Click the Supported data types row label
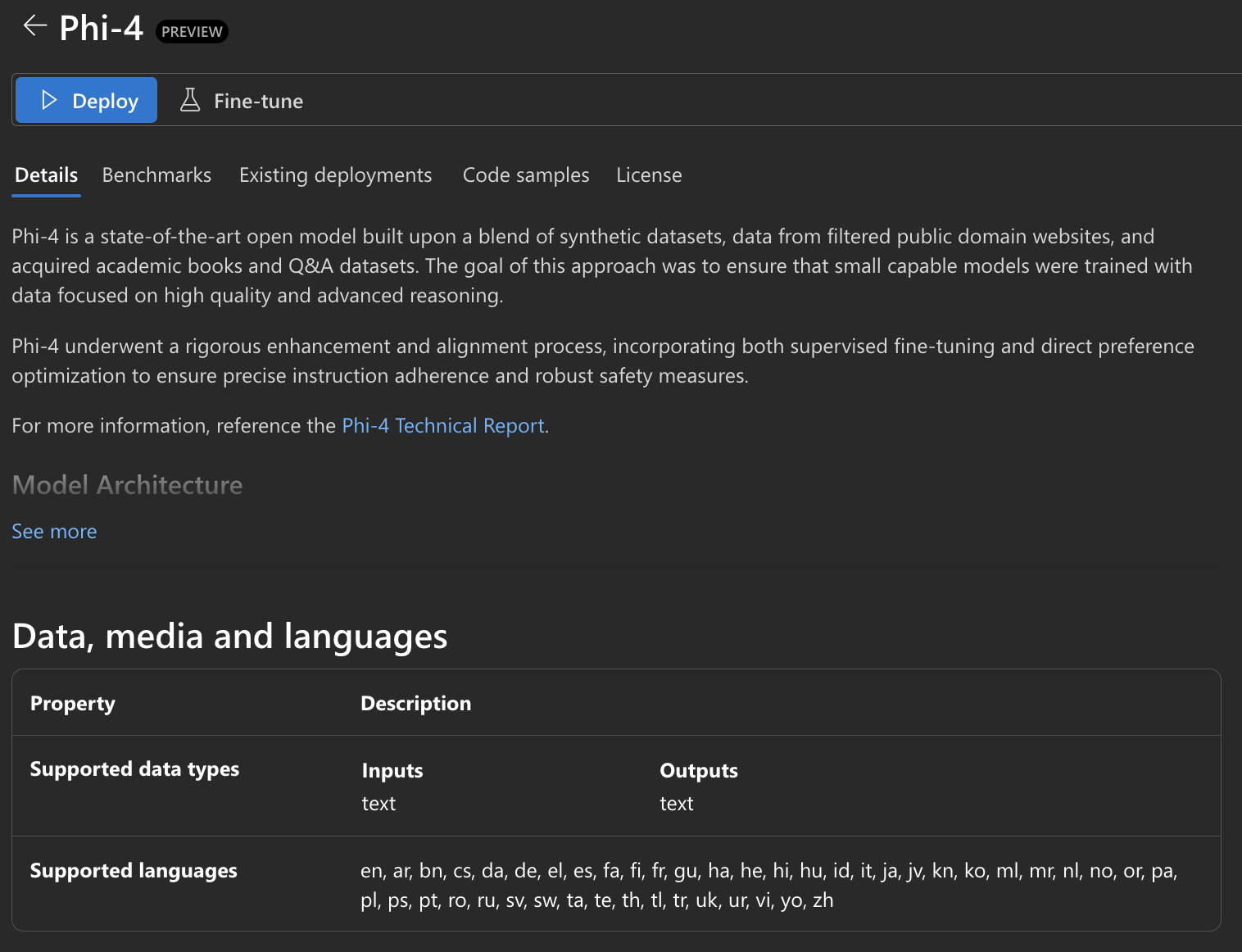The width and height of the screenshot is (1242, 952). tap(134, 769)
